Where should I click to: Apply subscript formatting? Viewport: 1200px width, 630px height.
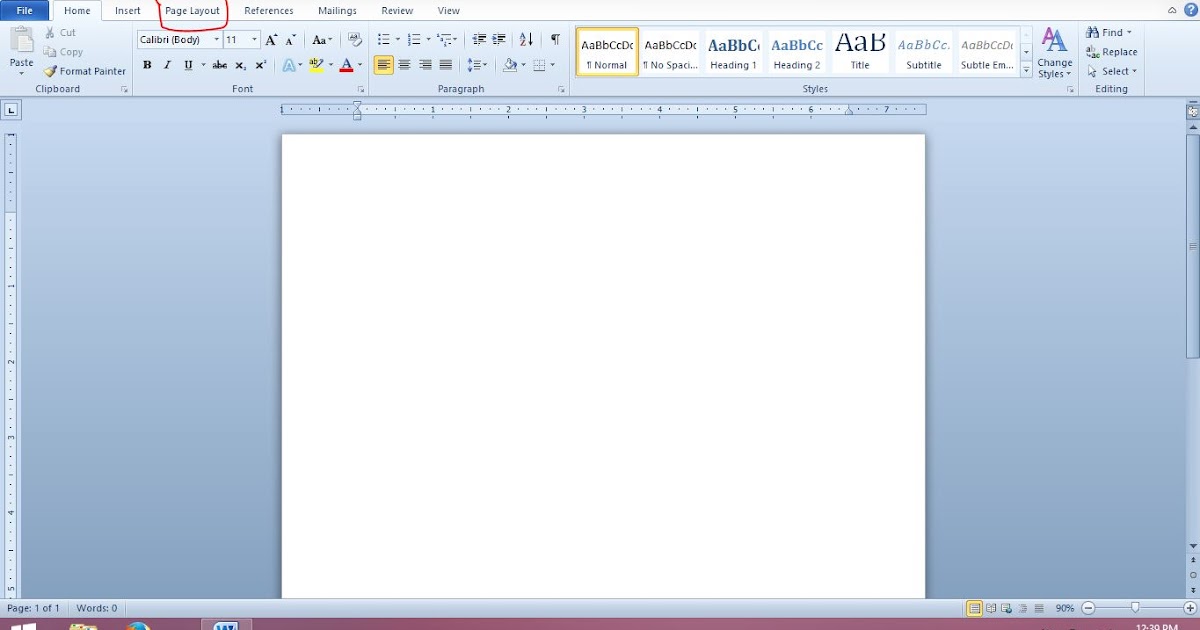tap(240, 64)
